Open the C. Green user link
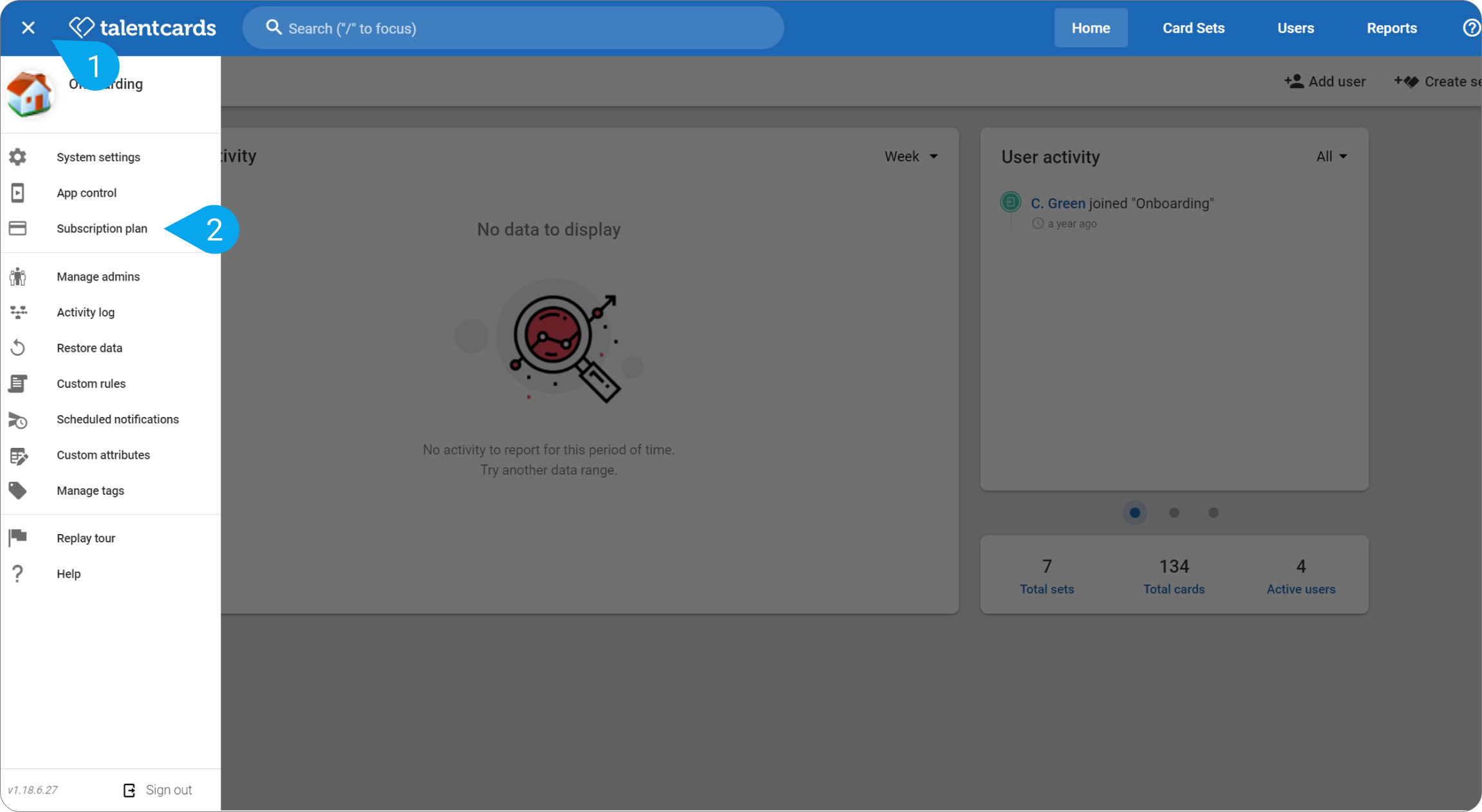1482x812 pixels. [1058, 203]
